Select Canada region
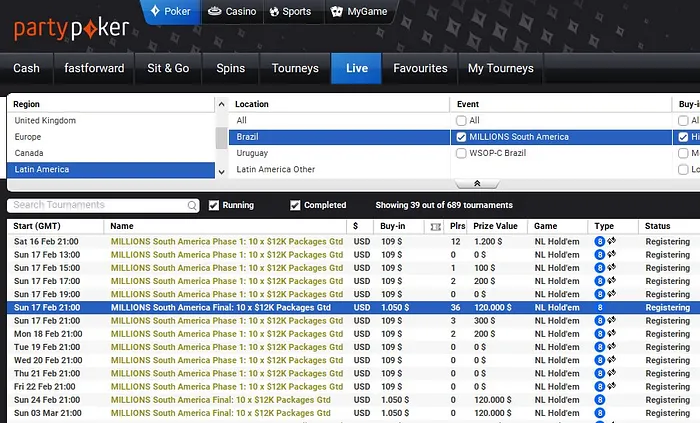 tap(111, 153)
